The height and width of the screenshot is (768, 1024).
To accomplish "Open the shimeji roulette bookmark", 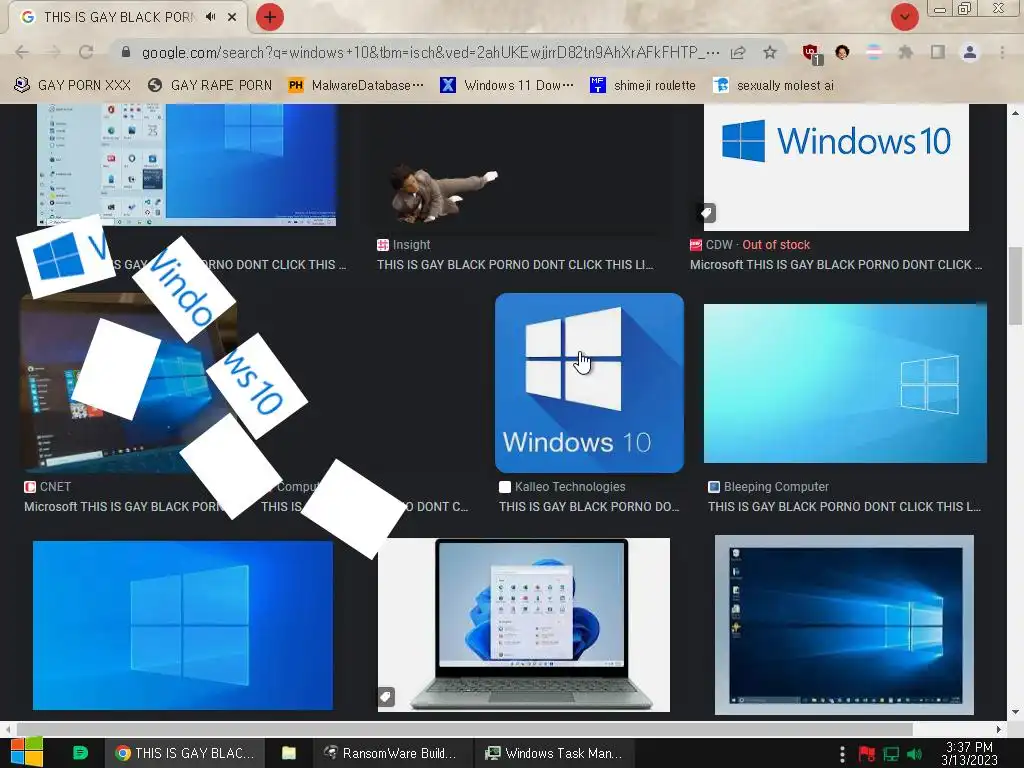I will coord(643,86).
